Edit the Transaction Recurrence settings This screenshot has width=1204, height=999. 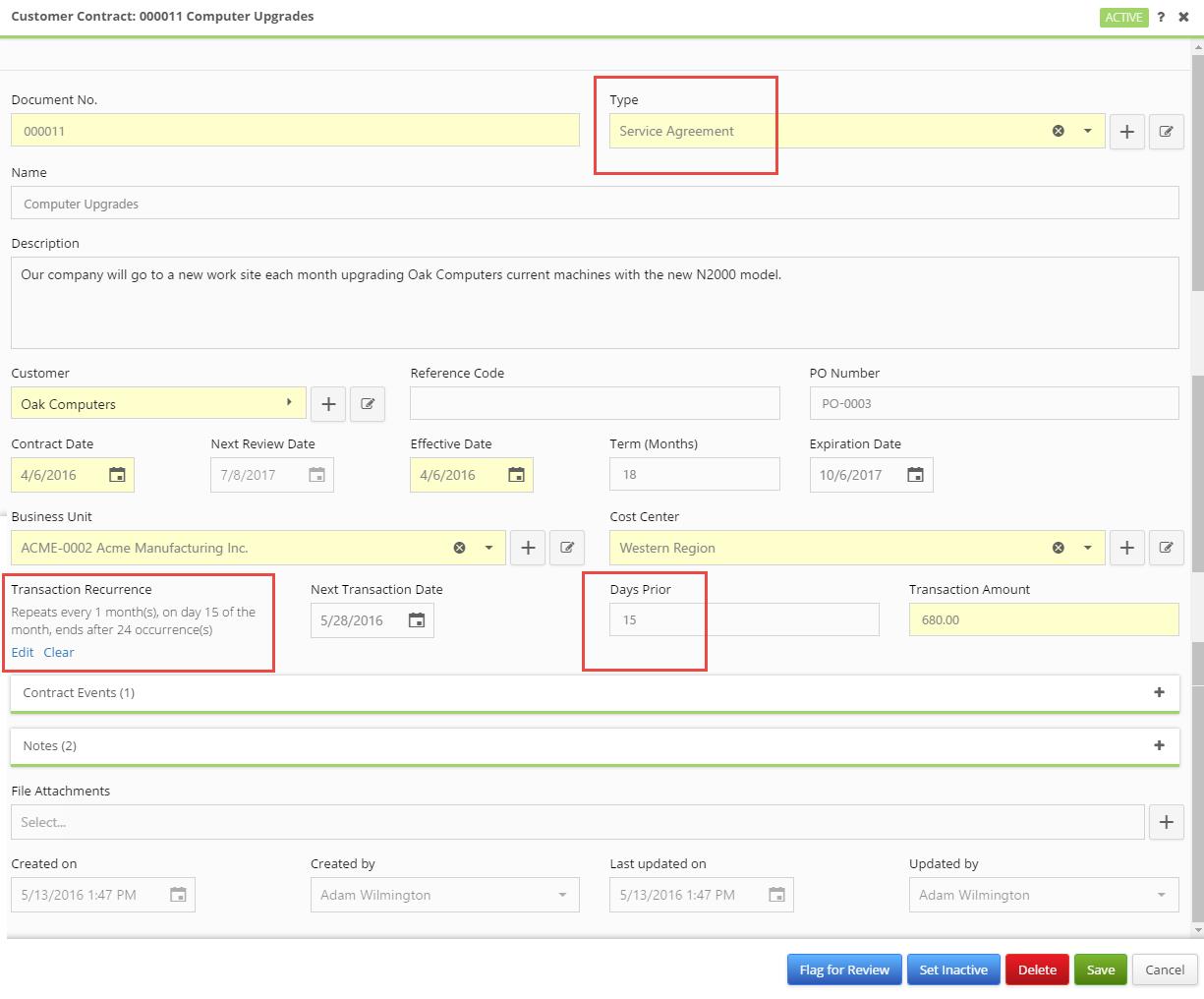point(22,652)
